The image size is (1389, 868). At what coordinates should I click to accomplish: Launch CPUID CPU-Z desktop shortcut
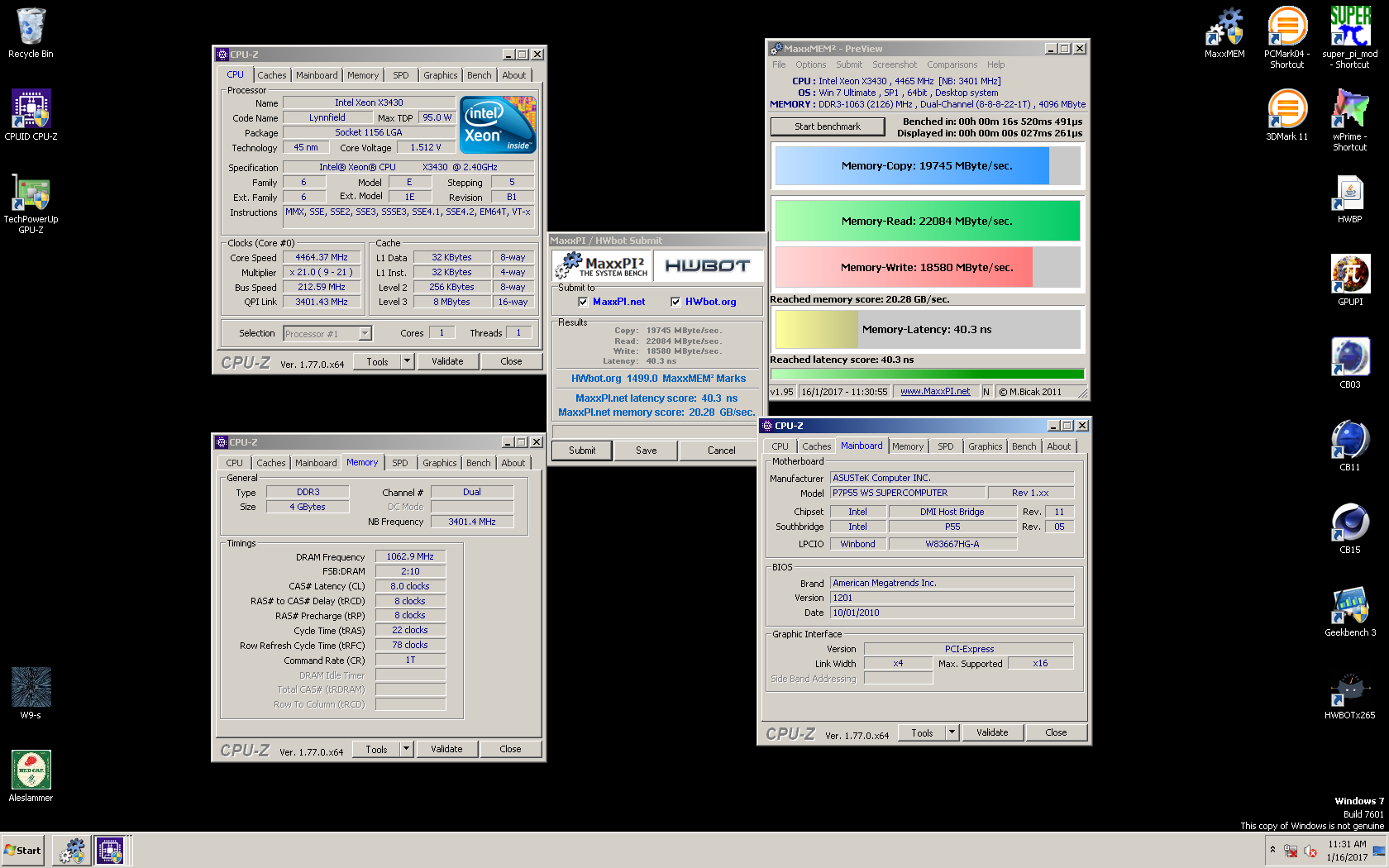click(x=31, y=115)
